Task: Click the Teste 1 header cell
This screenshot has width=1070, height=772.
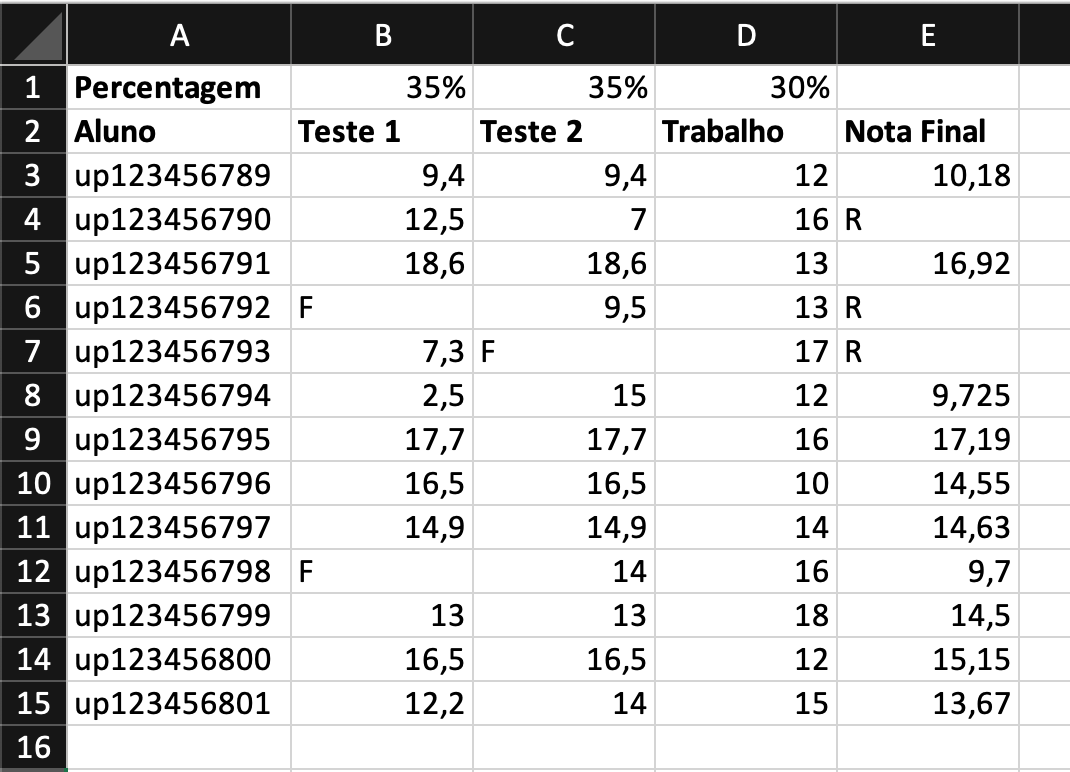Action: click(x=382, y=131)
